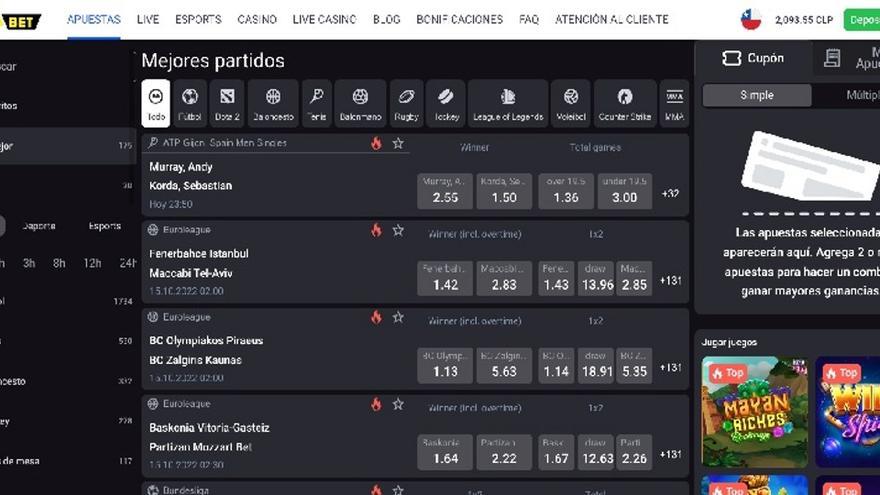The height and width of the screenshot is (495, 880).
Task: Bet on Korda at 1.50
Action: (504, 191)
